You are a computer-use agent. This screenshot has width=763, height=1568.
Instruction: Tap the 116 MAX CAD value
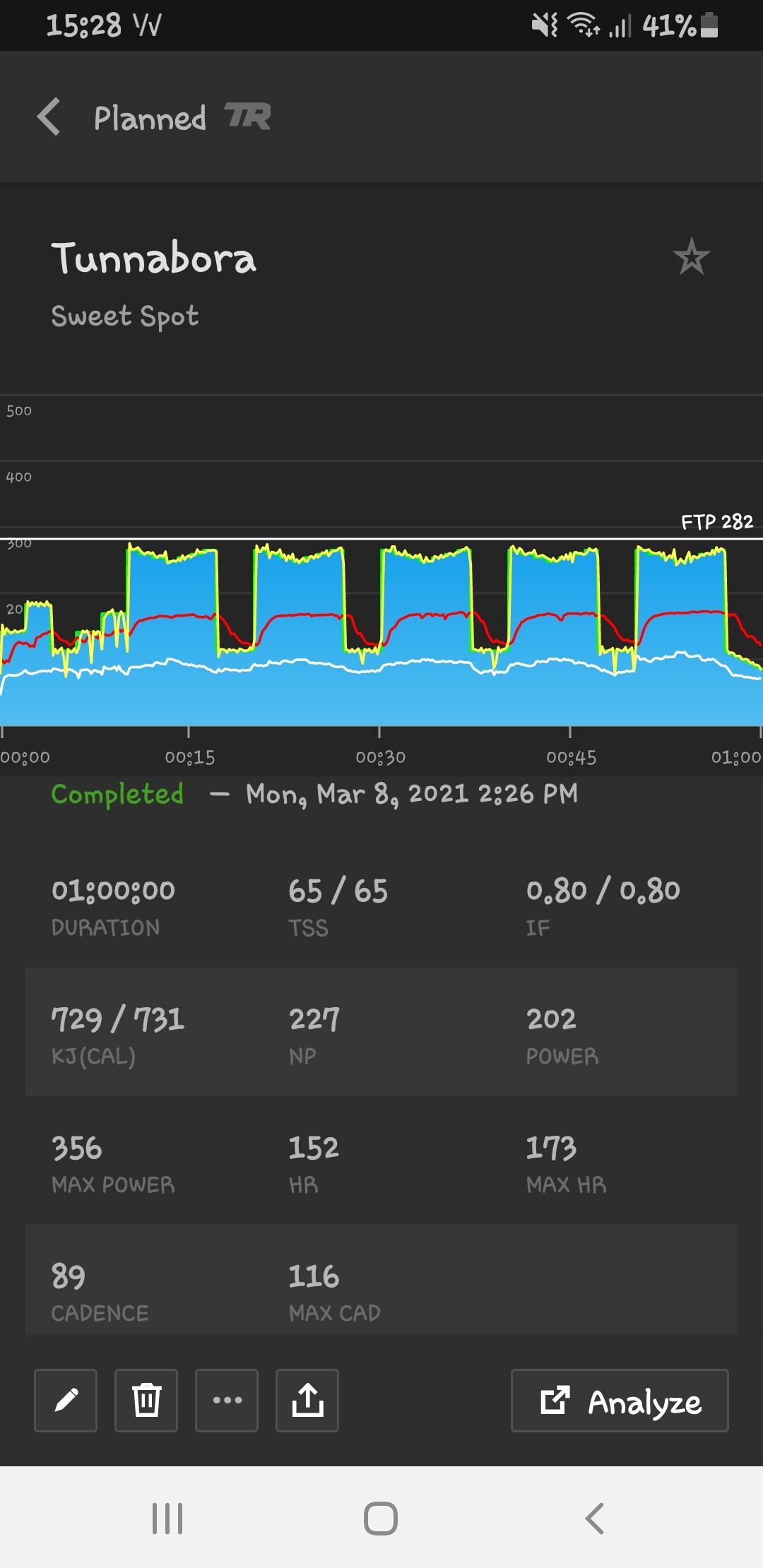(x=314, y=1276)
